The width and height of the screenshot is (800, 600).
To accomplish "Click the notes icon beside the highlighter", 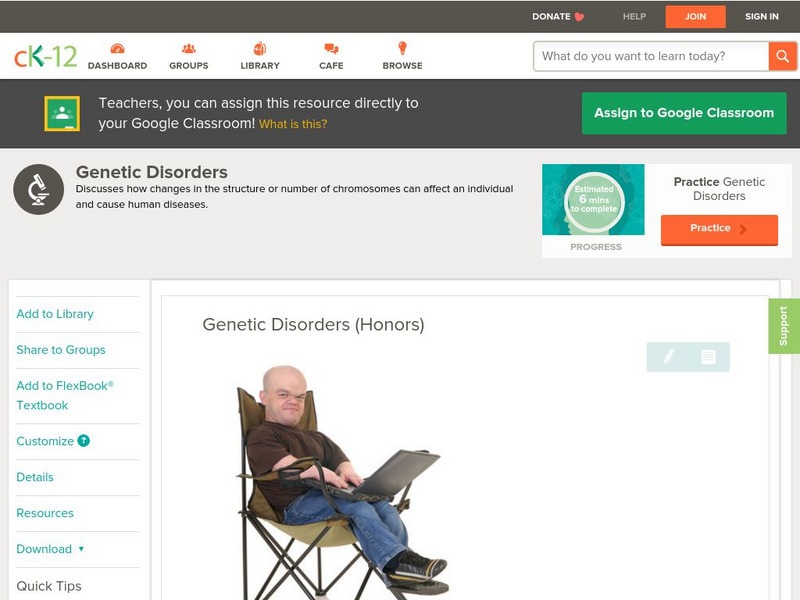I will click(x=708, y=357).
